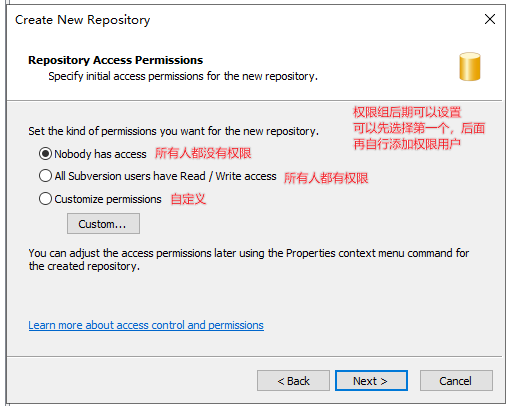
Task: Click the Specify initial access permissions subtitle
Action: click(x=183, y=76)
